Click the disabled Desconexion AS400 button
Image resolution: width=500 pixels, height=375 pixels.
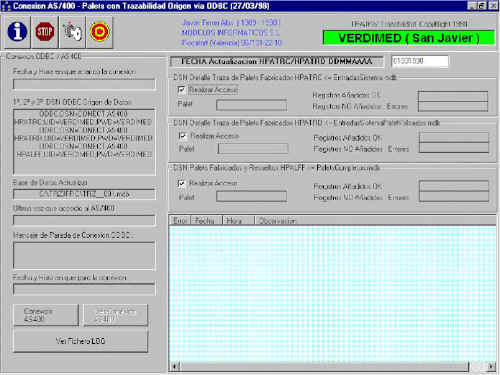click(115, 315)
